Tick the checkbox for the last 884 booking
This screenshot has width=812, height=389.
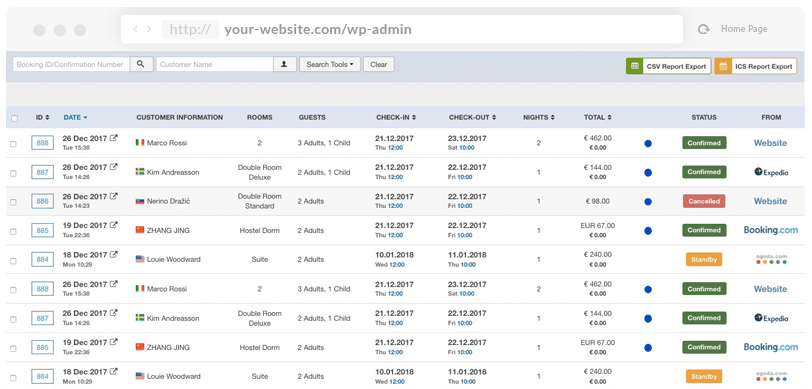pyautogui.click(x=13, y=378)
